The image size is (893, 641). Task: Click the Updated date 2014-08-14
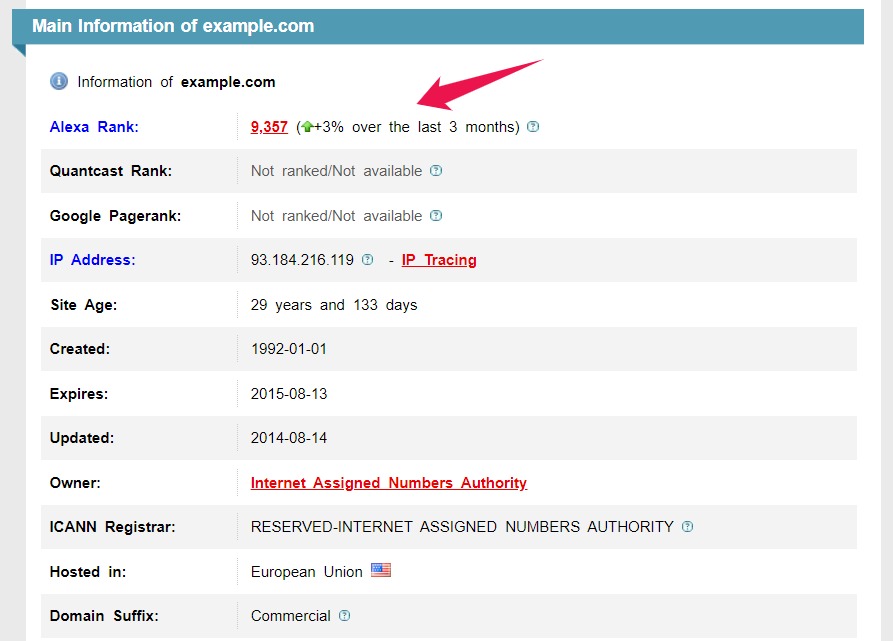pos(289,438)
